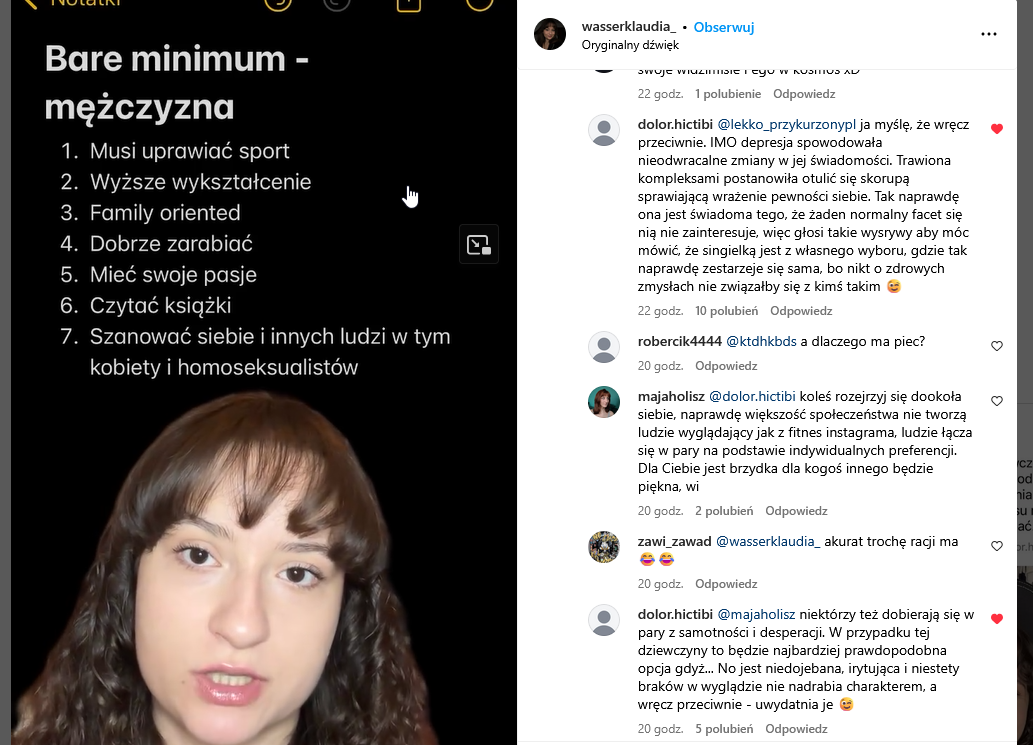Open majaholisz profile picture
Image resolution: width=1033 pixels, height=745 pixels.
(603, 402)
